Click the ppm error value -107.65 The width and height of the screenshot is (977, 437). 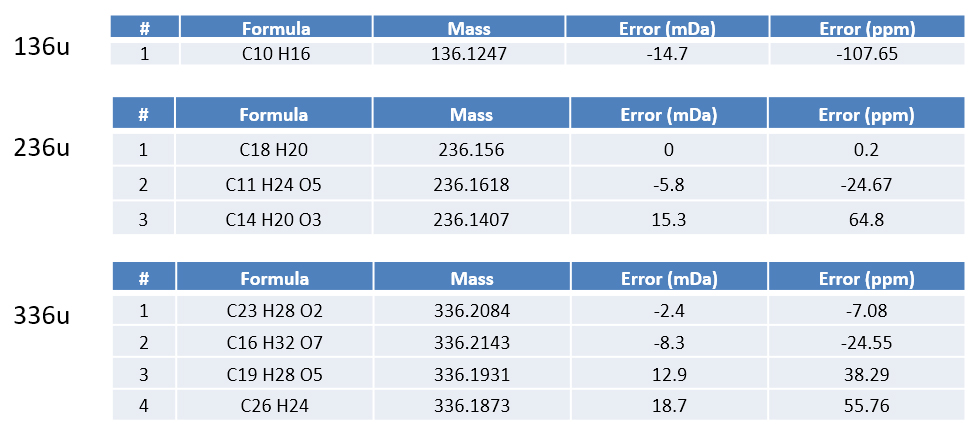tap(867, 54)
